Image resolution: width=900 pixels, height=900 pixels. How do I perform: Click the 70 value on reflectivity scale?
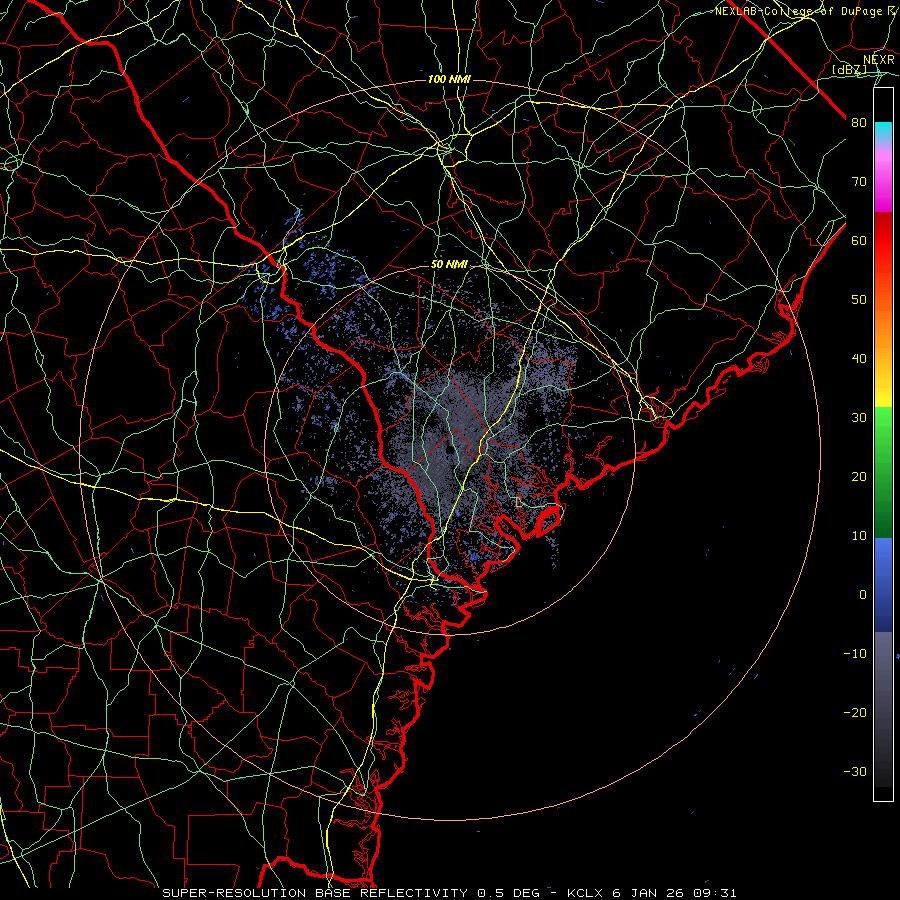tap(859, 182)
